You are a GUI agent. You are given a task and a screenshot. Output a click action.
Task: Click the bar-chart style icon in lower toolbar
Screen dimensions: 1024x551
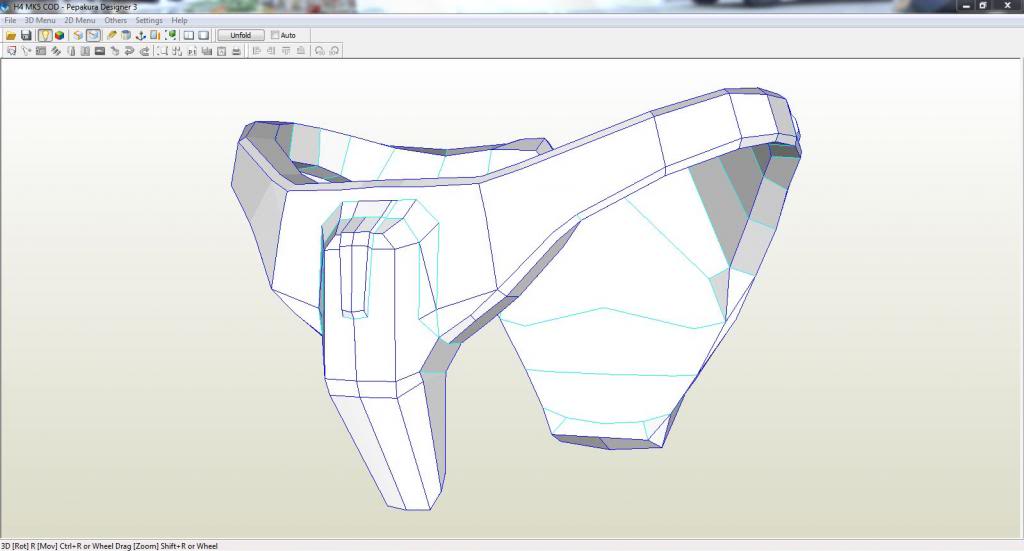(x=206, y=51)
